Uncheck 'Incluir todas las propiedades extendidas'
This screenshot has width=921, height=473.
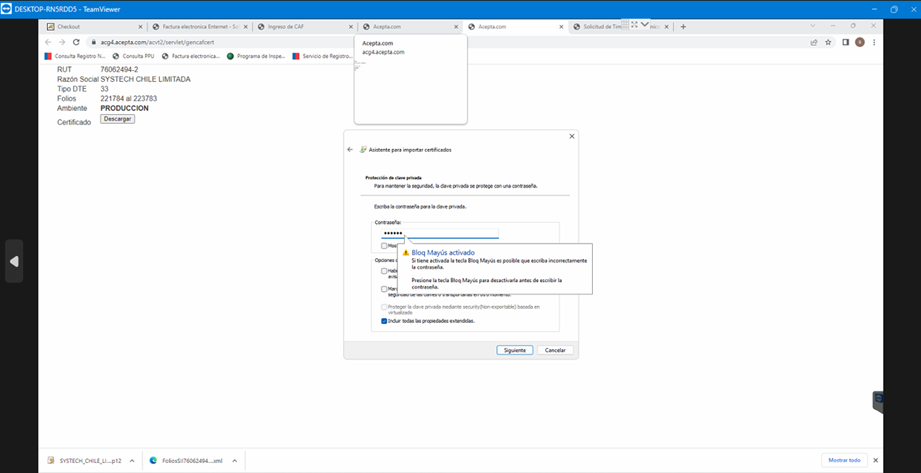tap(384, 321)
